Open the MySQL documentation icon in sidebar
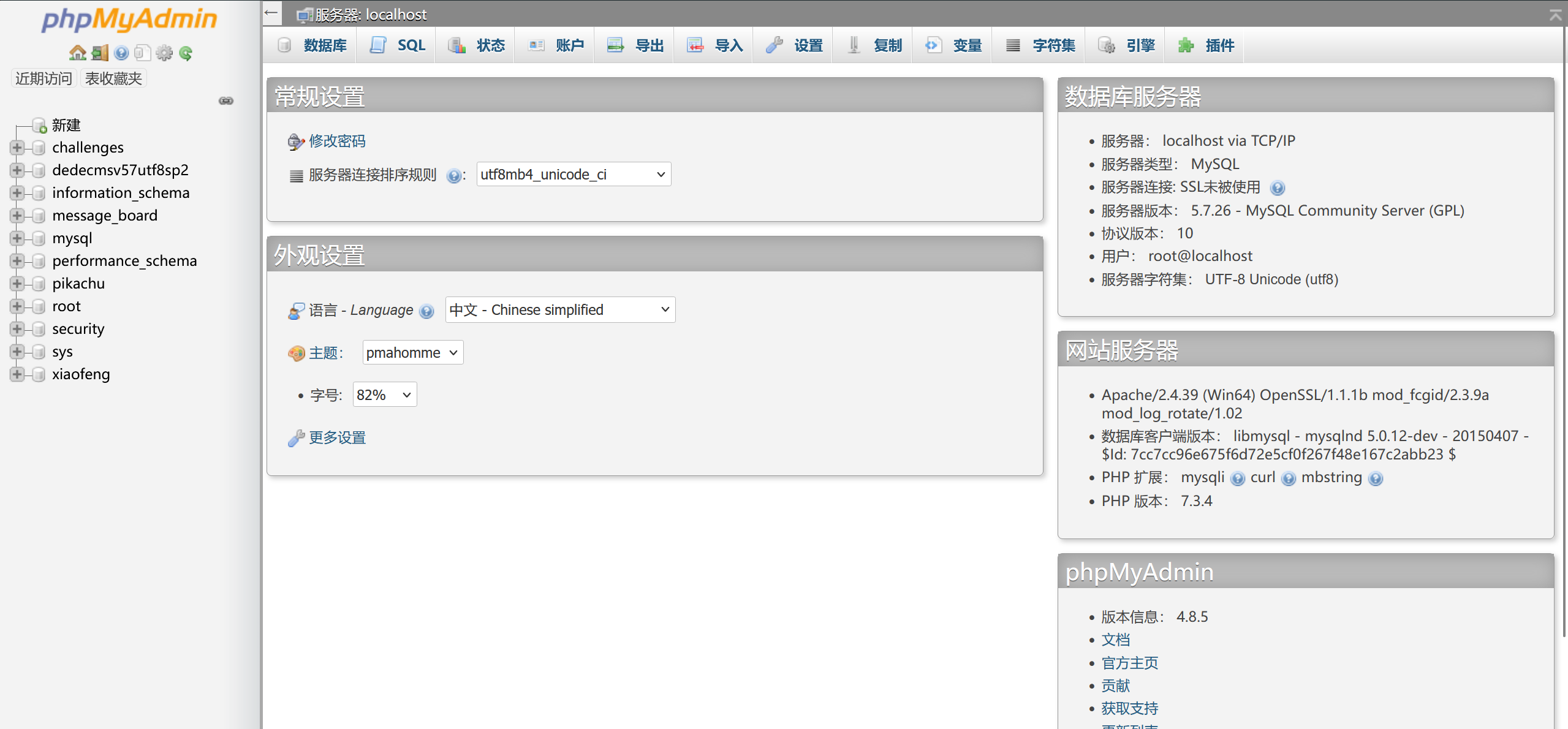The image size is (1568, 729). coord(142,53)
